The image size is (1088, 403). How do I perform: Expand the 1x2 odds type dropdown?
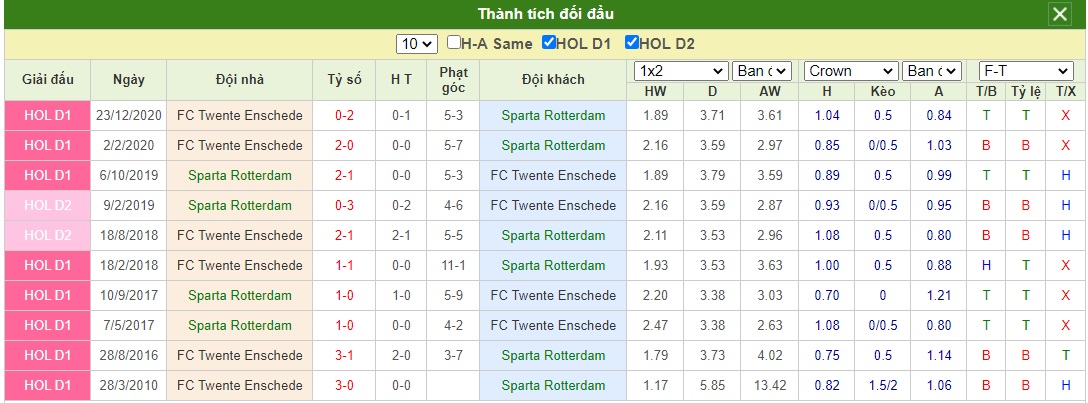pyautogui.click(x=681, y=71)
